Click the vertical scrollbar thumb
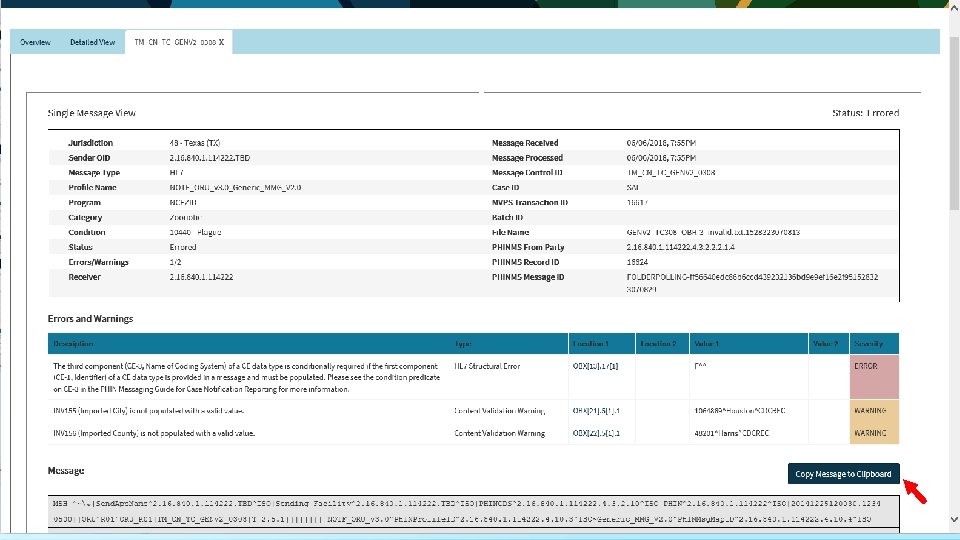This screenshot has width=960, height=540. coord(954,122)
